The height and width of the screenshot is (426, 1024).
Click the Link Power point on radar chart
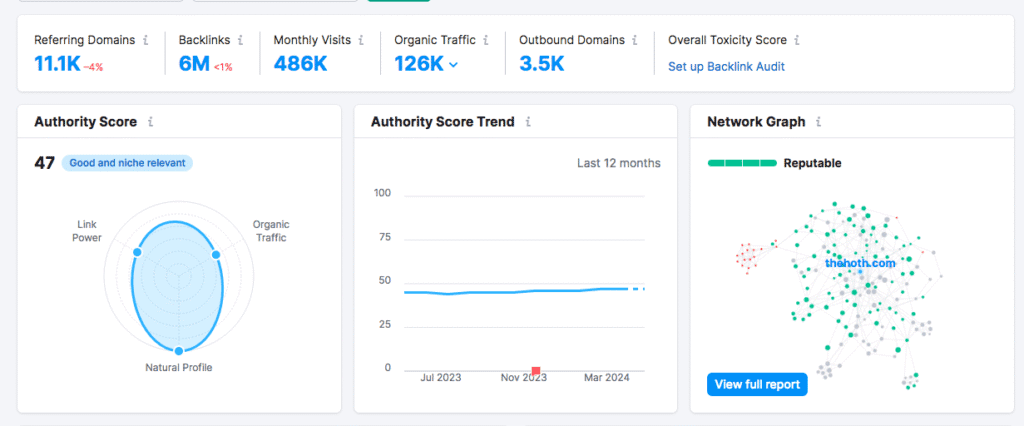(137, 253)
